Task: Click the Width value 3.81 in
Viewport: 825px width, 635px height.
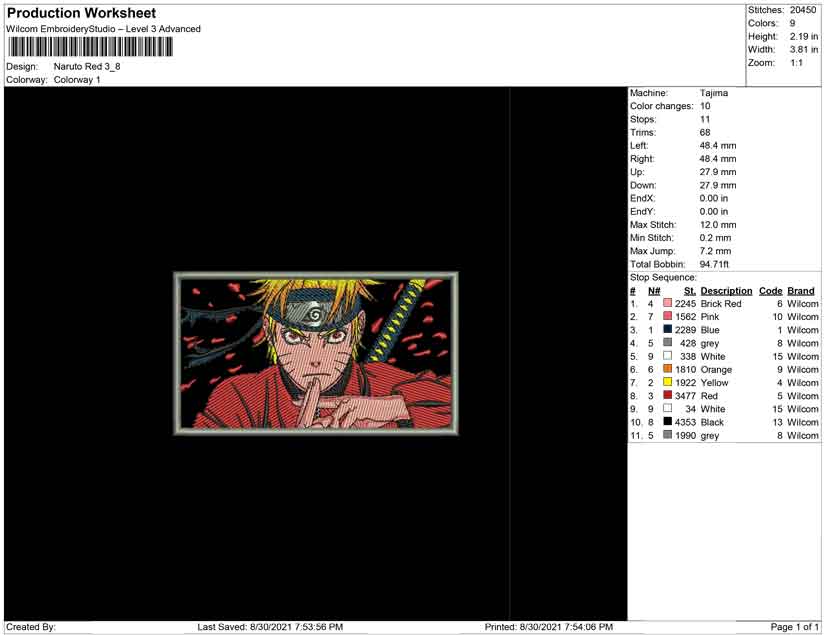Action: [803, 49]
